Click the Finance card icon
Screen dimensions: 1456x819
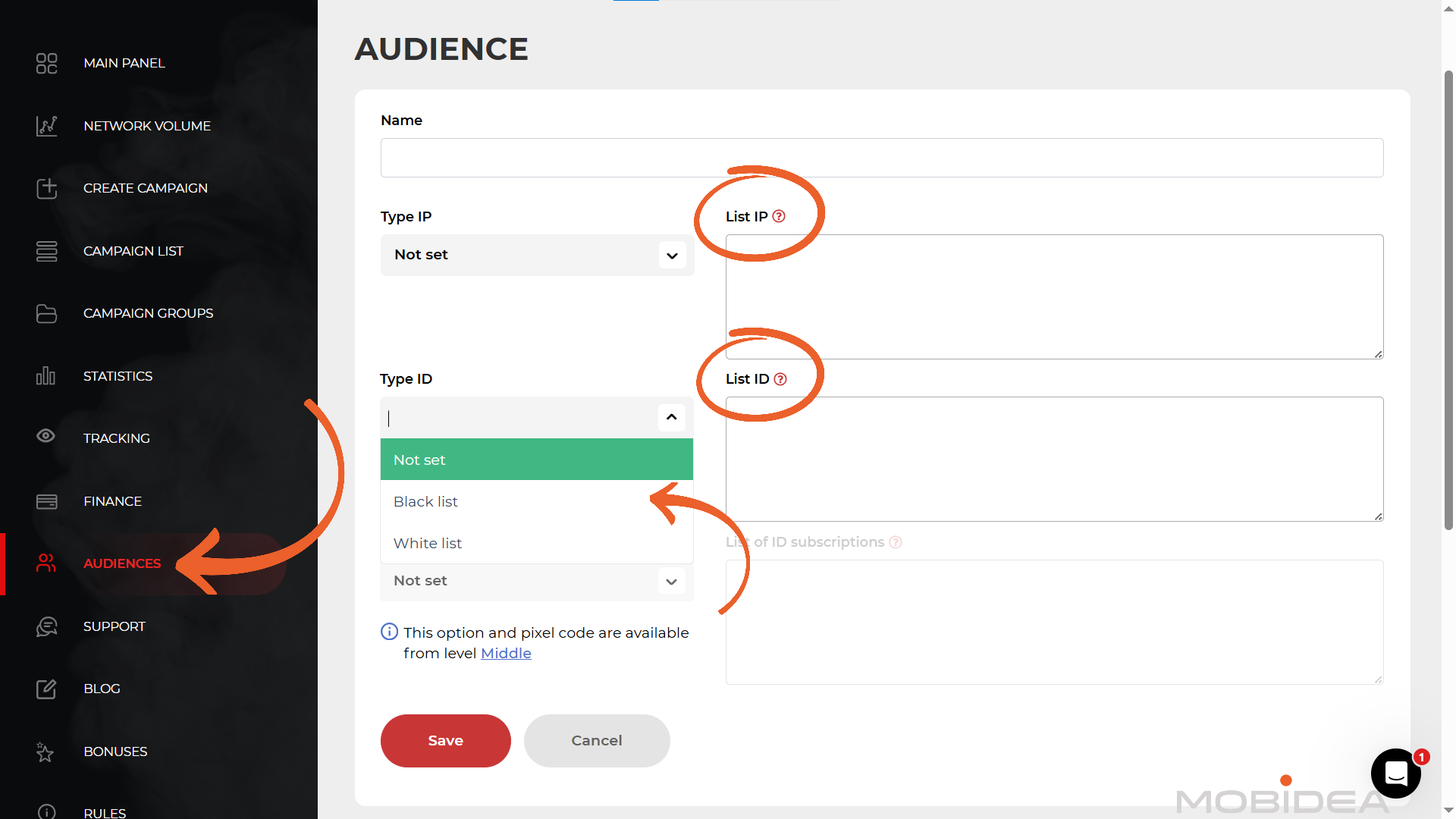click(46, 501)
